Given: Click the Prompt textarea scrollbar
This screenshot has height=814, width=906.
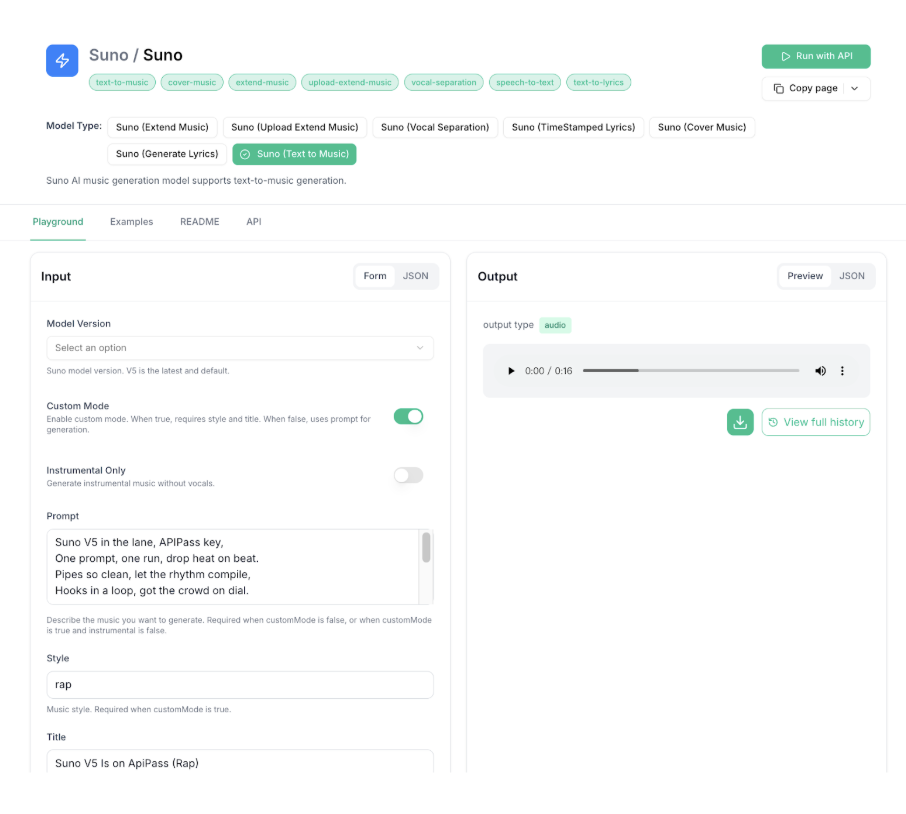Looking at the screenshot, I should [426, 548].
